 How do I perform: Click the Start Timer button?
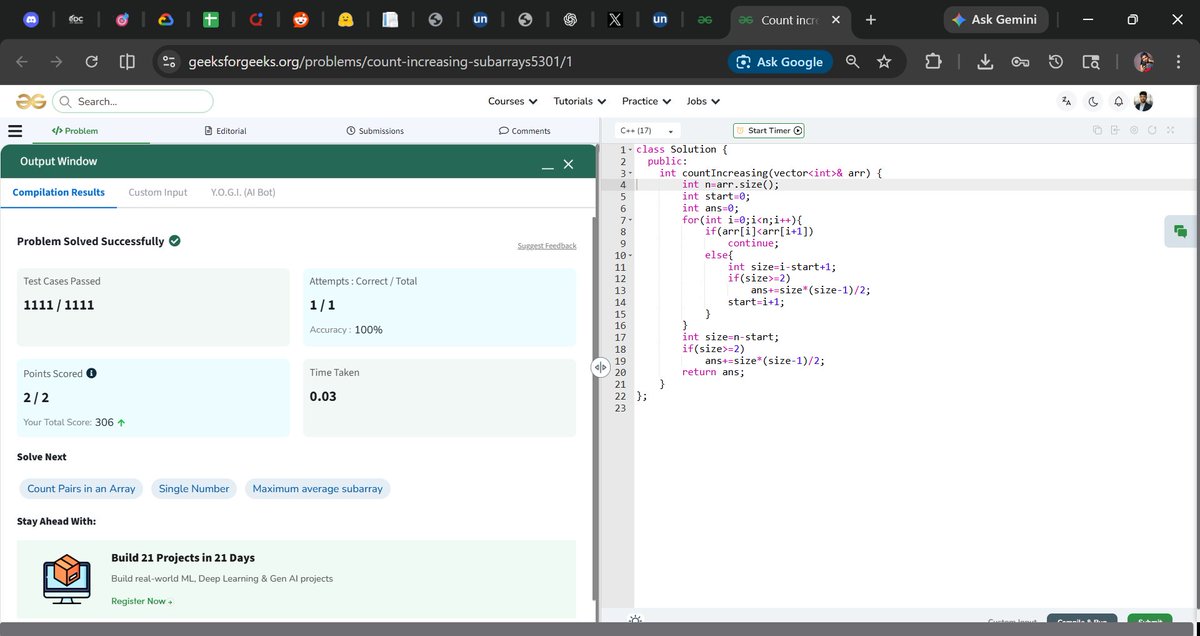[769, 131]
